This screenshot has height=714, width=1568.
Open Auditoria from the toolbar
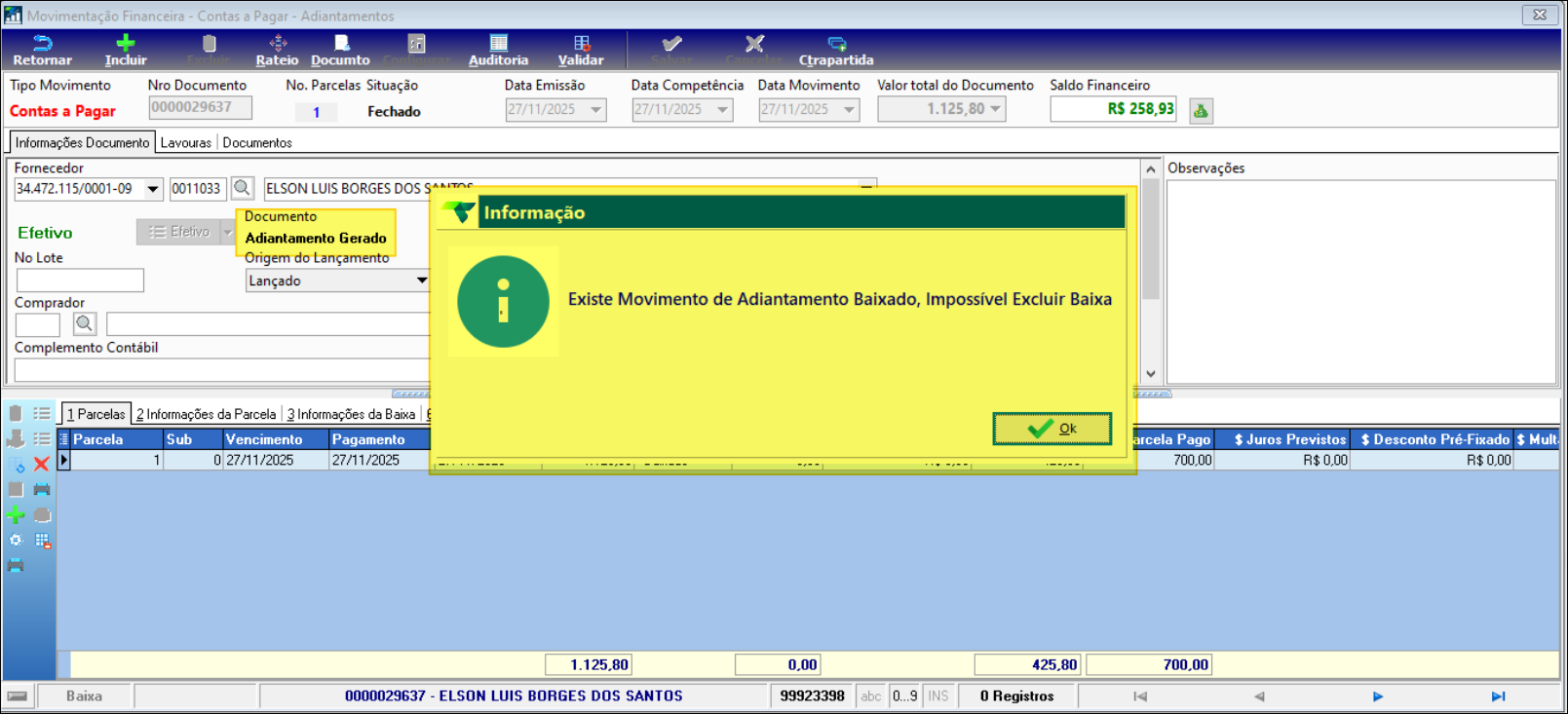click(x=498, y=51)
